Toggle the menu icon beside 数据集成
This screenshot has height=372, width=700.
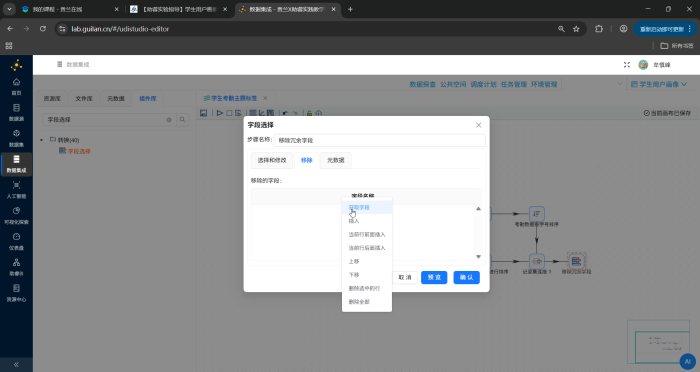click(59, 64)
